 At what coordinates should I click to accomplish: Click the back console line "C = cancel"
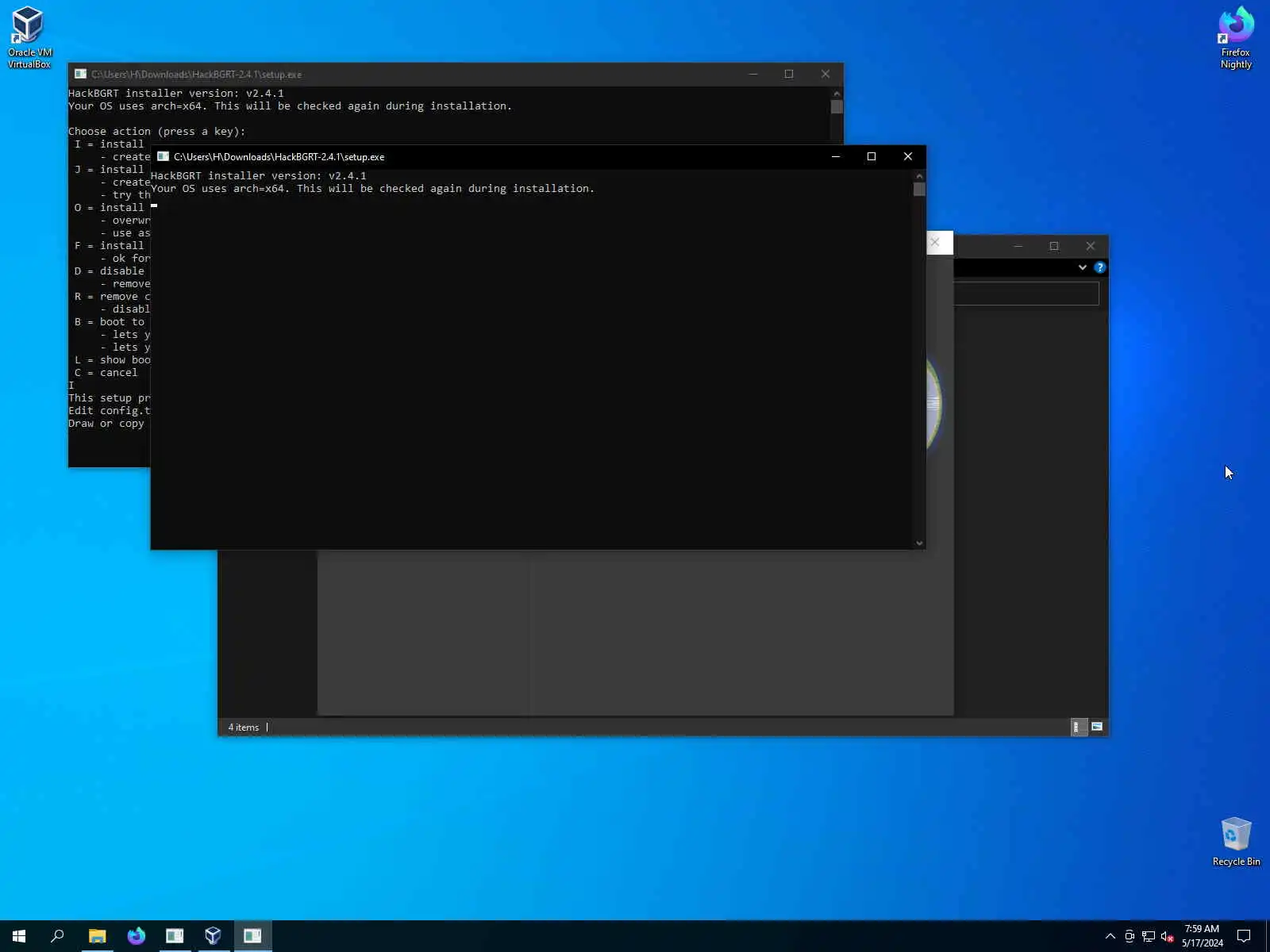106,373
